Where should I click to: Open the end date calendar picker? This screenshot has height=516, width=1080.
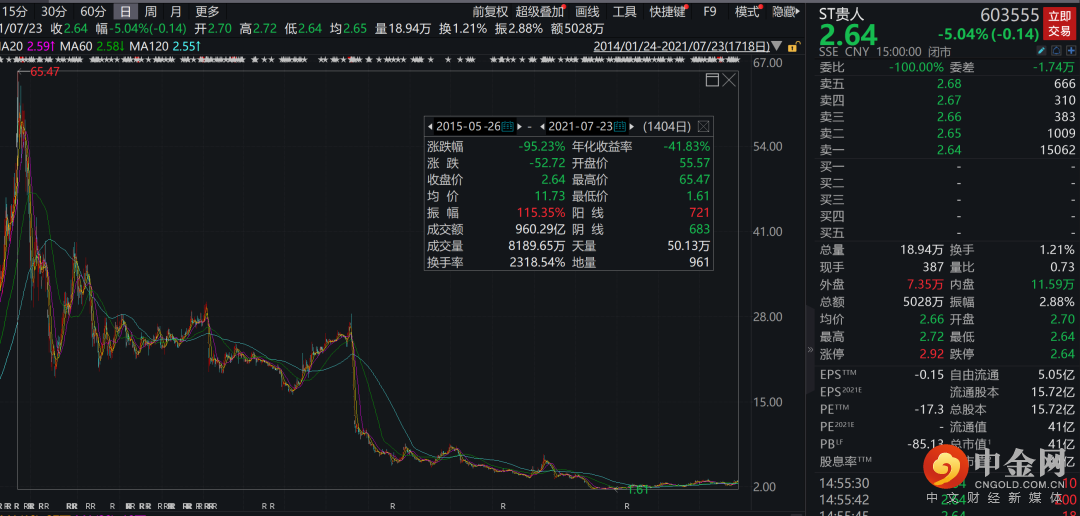(619, 127)
